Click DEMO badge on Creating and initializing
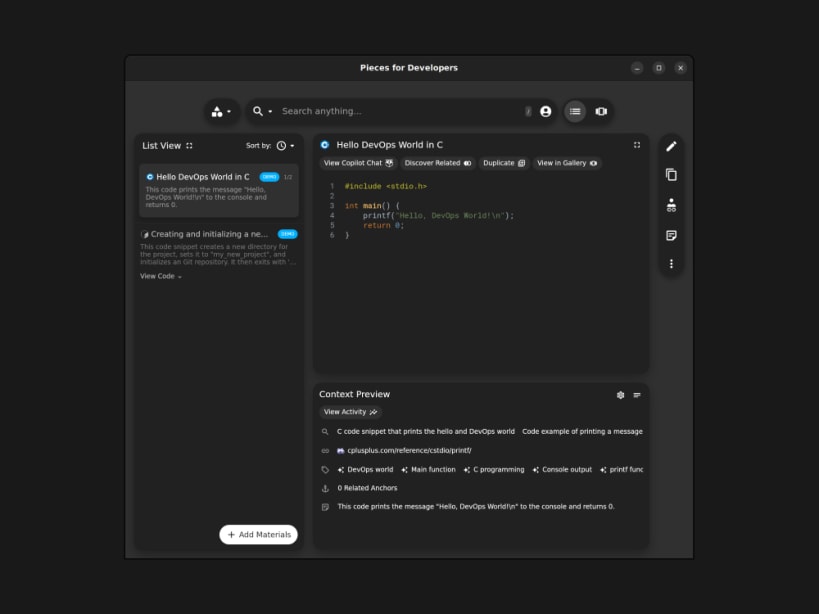 coord(288,234)
